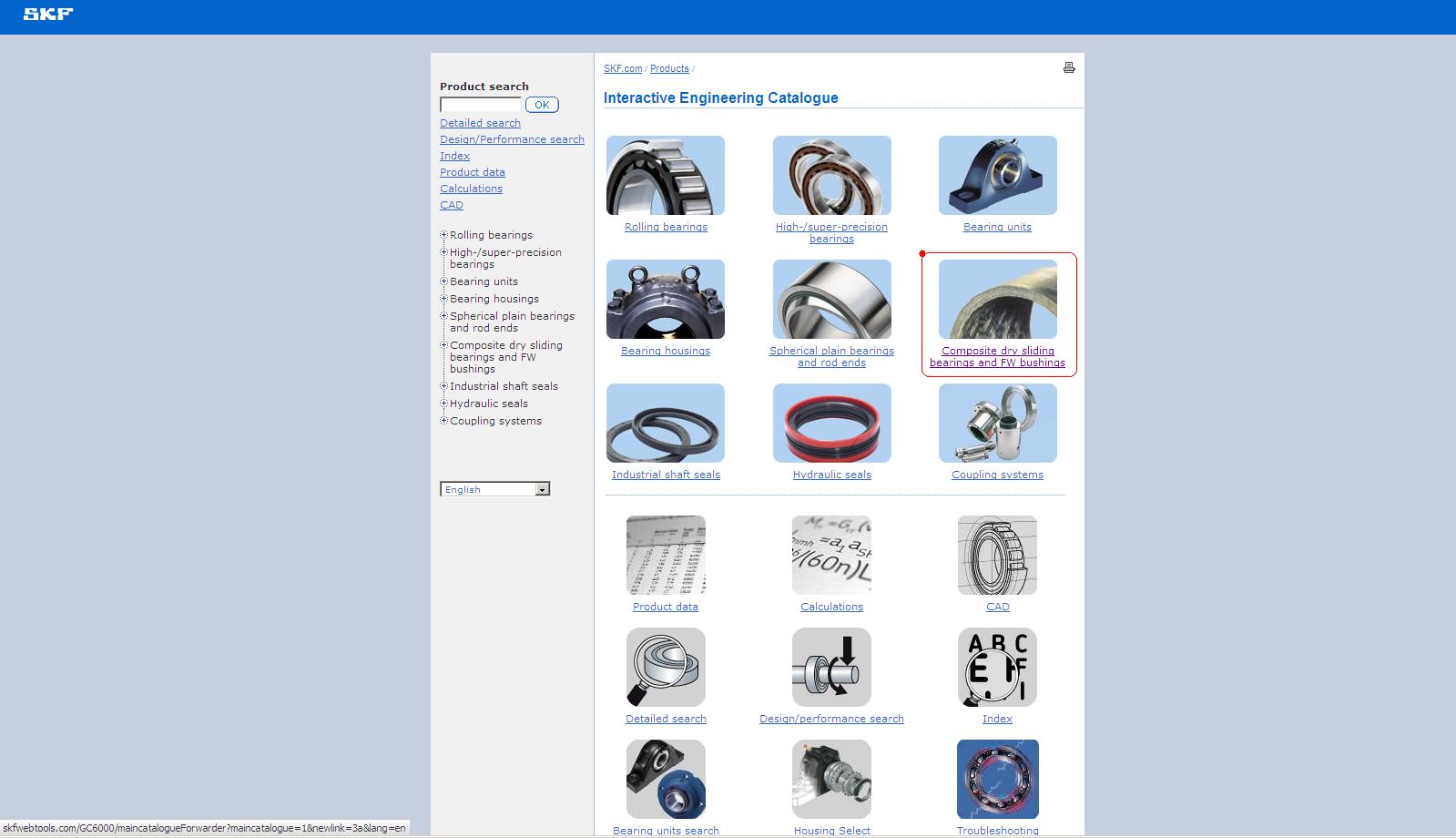The width and height of the screenshot is (1456, 838).
Task: Click the printer icon at top right
Action: (x=1069, y=67)
